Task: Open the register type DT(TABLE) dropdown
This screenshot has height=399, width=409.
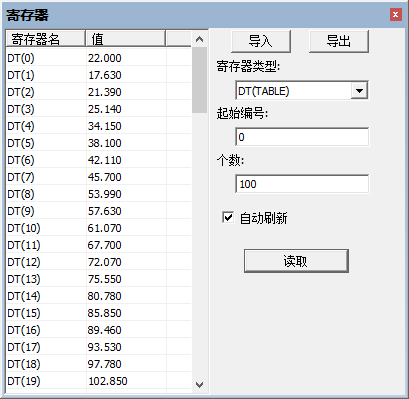Action: pos(302,90)
